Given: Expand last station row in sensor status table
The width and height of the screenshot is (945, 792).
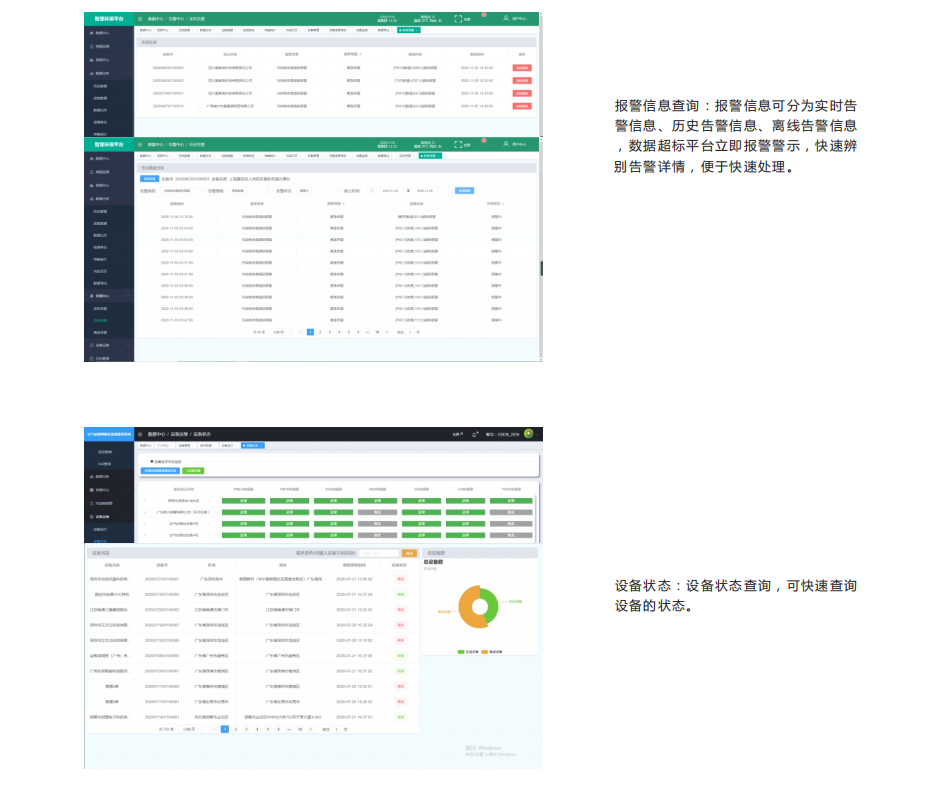Looking at the screenshot, I should [145, 535].
